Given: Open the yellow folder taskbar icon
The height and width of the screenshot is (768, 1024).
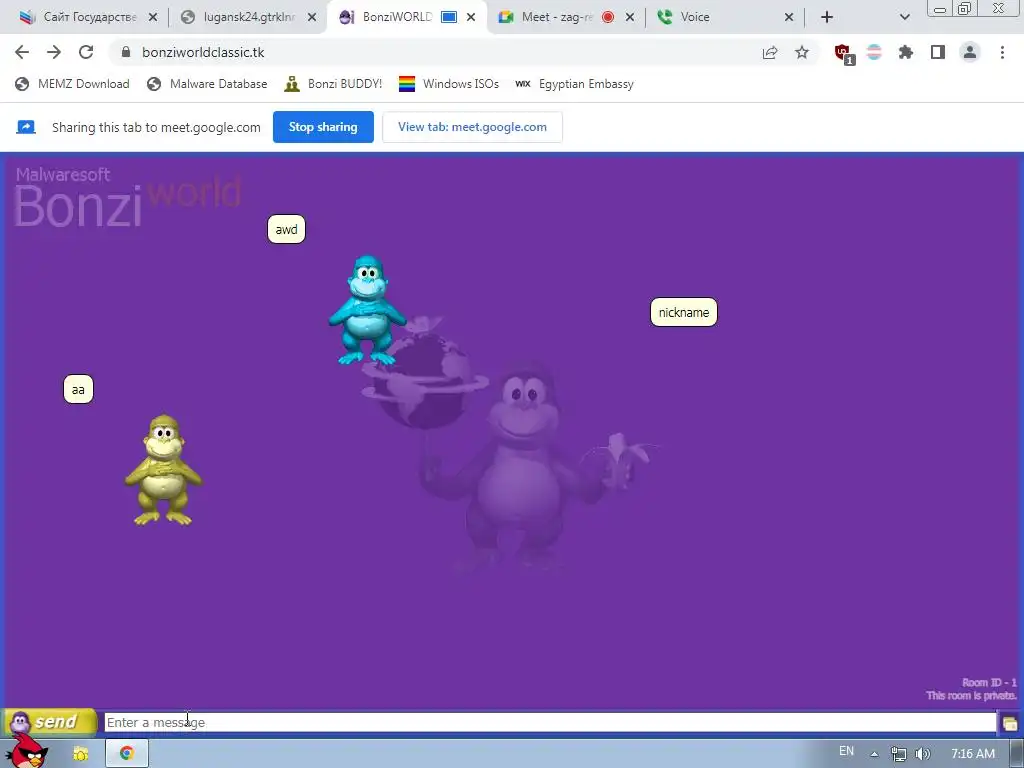Looking at the screenshot, I should coord(80,754).
